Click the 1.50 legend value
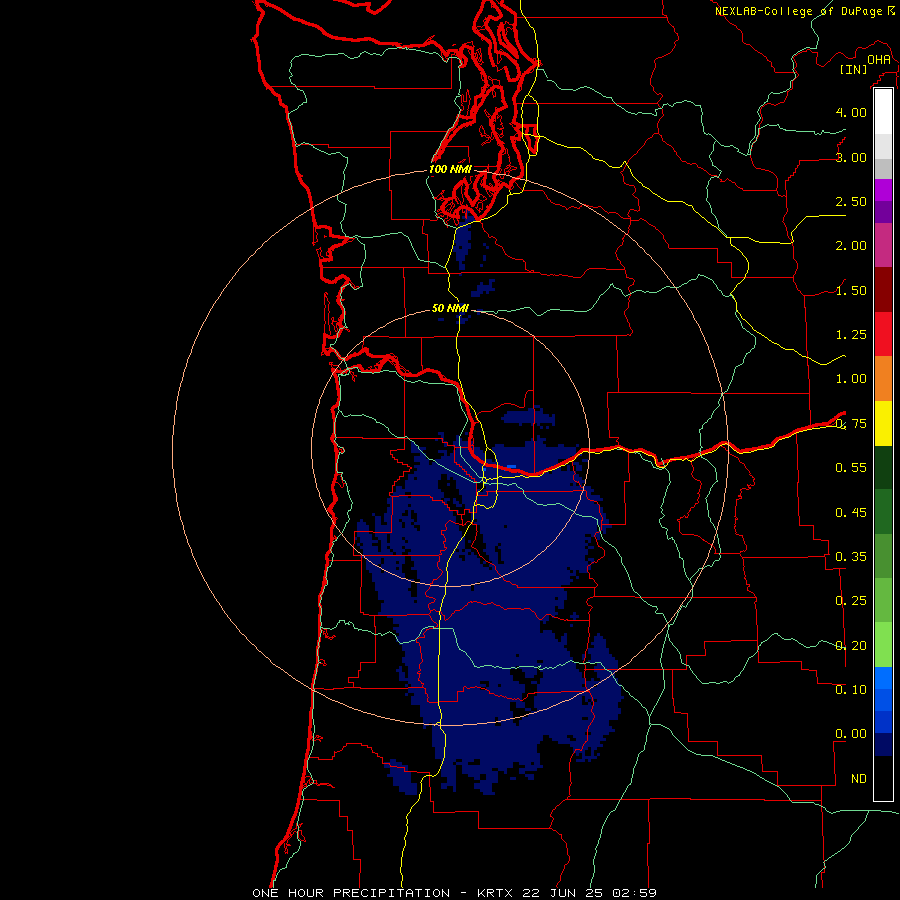Screen dimensions: 900x900 coord(851,290)
